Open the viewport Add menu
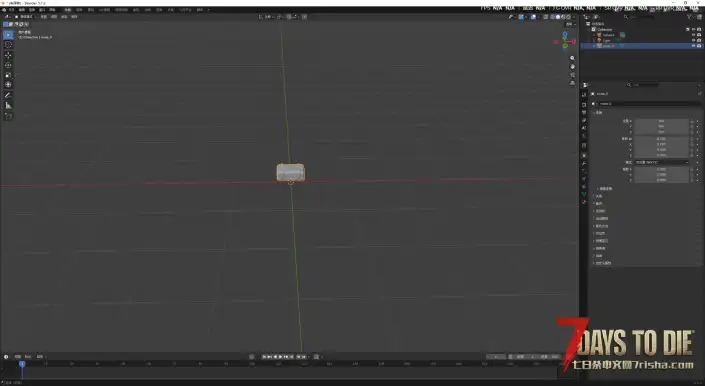This screenshot has height=386, width=705. tap(64, 17)
